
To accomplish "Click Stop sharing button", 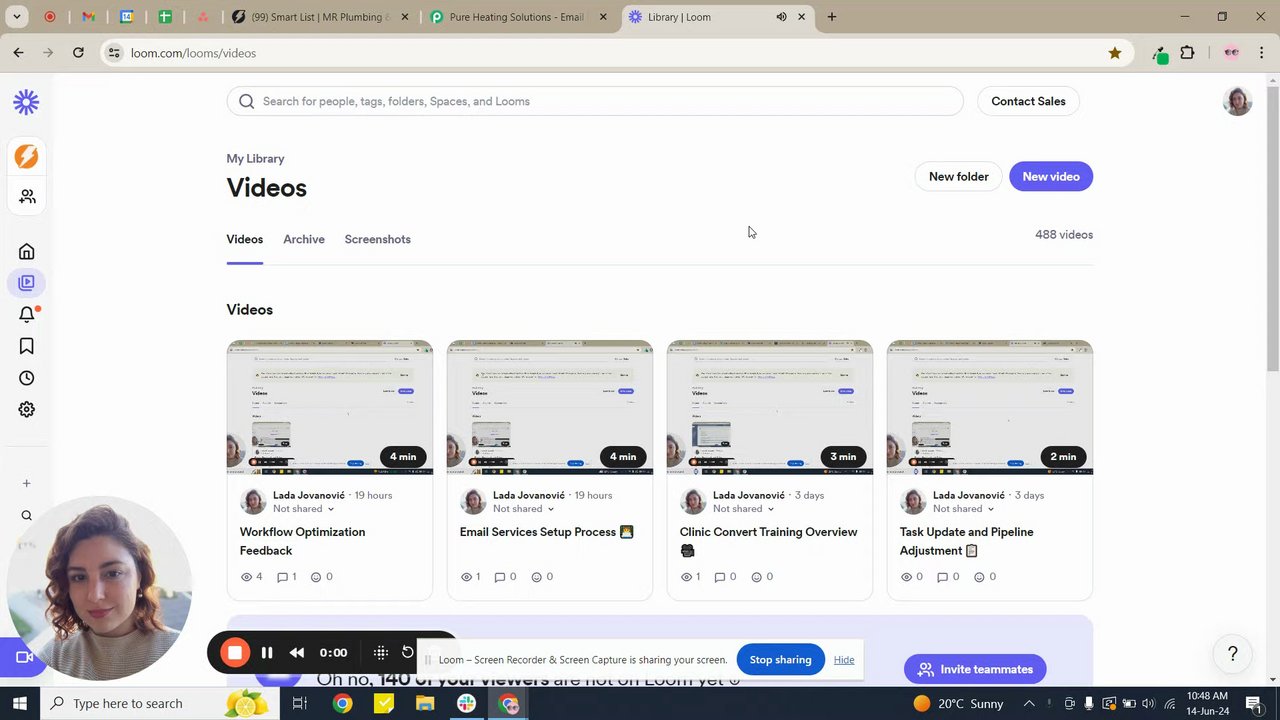I will pos(780,659).
